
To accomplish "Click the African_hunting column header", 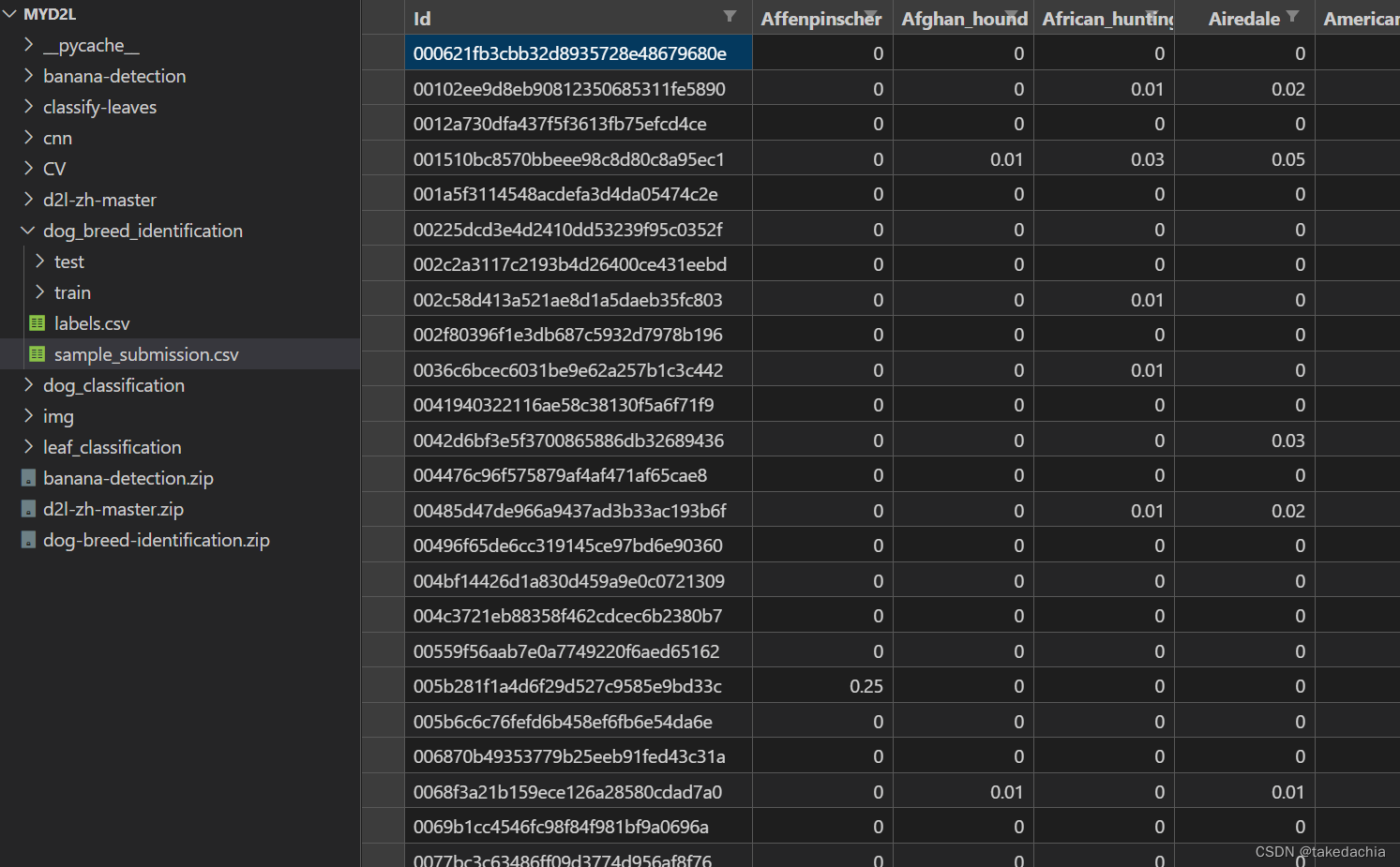I will click(1104, 18).
